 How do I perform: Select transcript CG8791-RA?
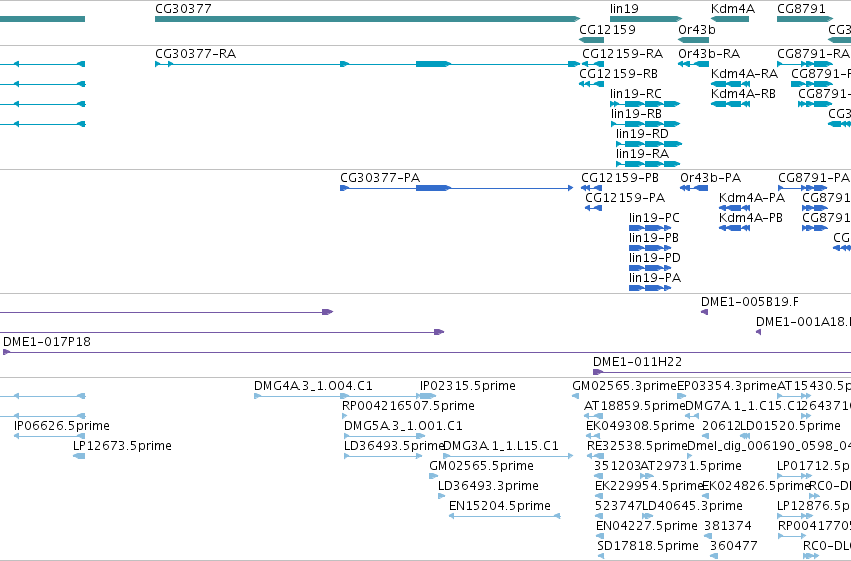coord(813,54)
